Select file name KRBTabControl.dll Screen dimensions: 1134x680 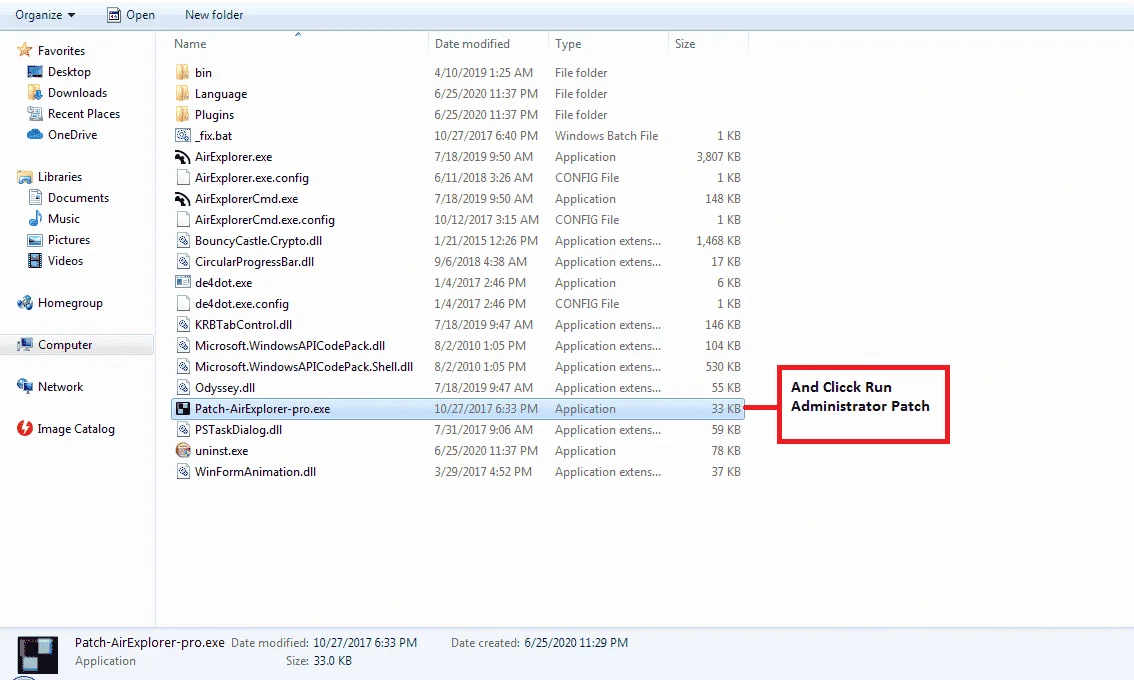tap(244, 324)
